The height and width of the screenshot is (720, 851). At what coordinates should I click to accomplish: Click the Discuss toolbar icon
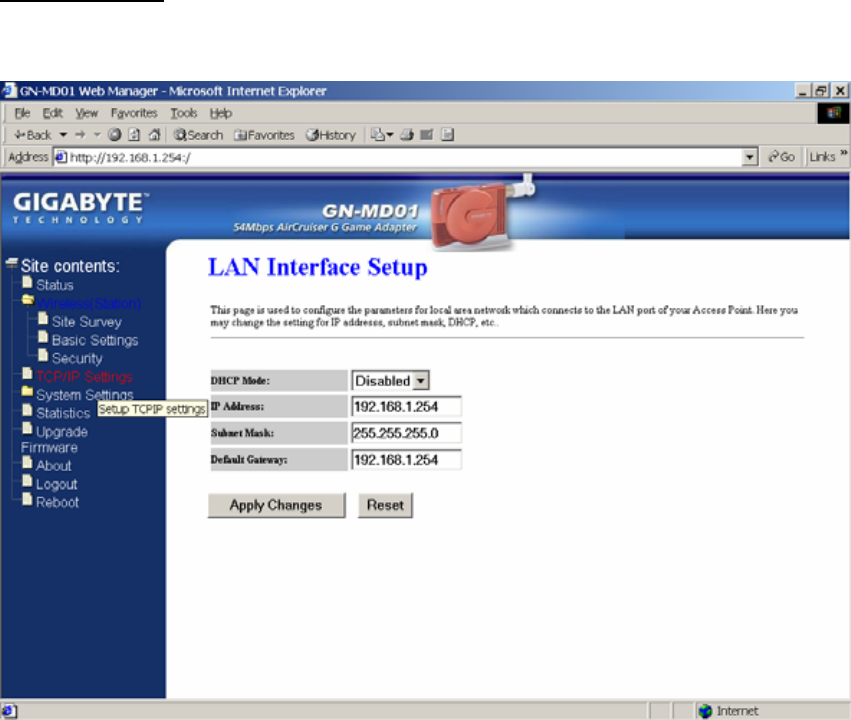tap(447, 135)
